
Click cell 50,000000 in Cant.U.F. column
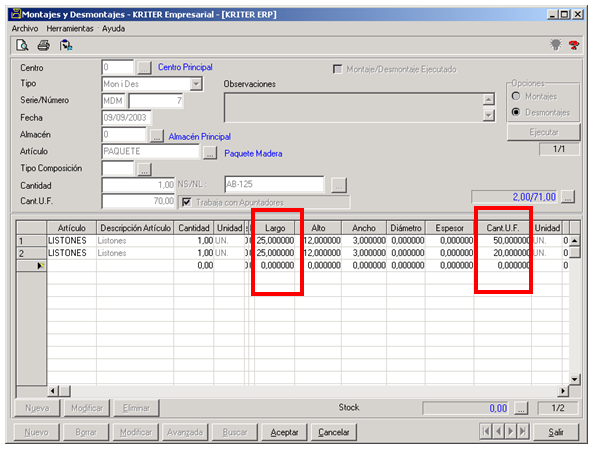[502, 241]
